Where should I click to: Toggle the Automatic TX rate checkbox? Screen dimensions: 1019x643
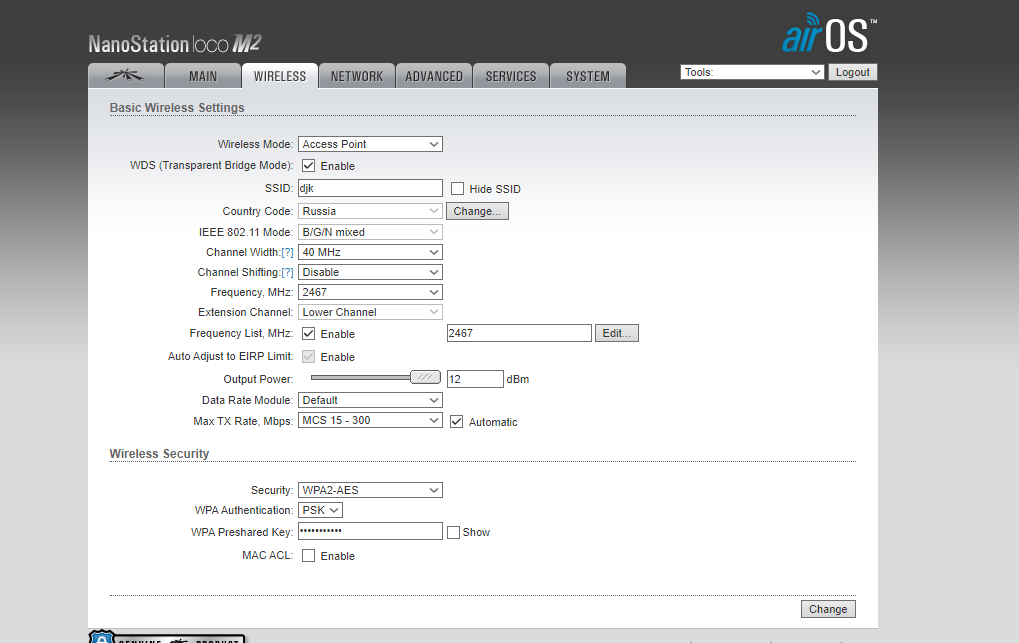pyautogui.click(x=457, y=422)
